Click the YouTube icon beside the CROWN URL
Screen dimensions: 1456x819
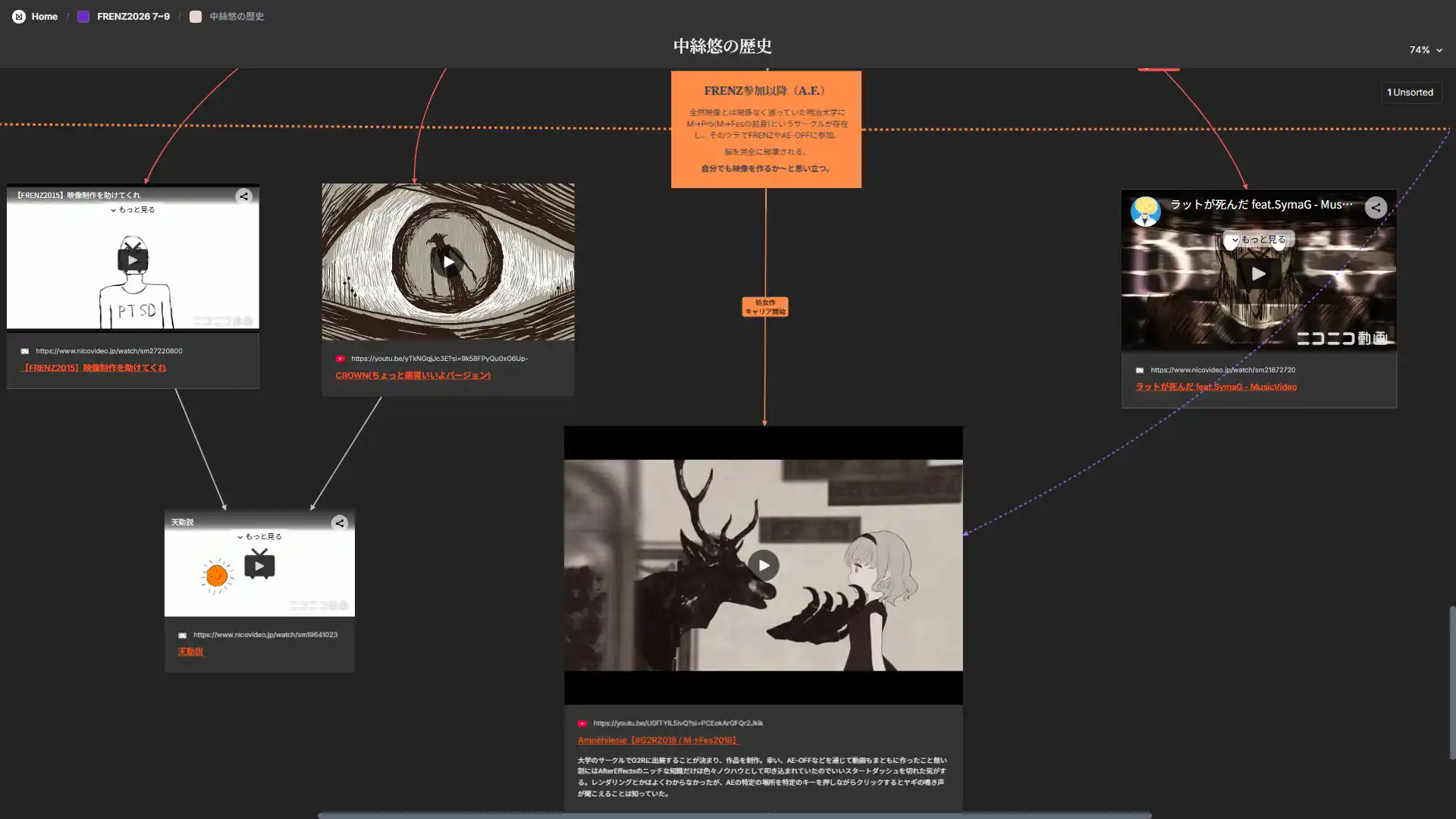340,359
